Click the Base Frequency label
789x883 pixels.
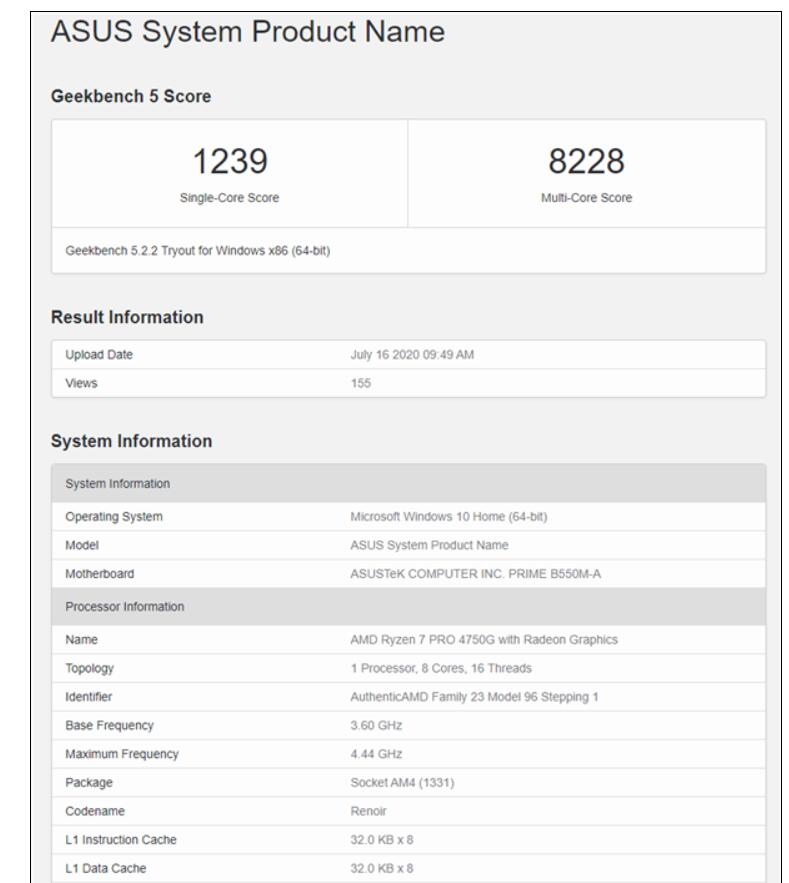(109, 725)
